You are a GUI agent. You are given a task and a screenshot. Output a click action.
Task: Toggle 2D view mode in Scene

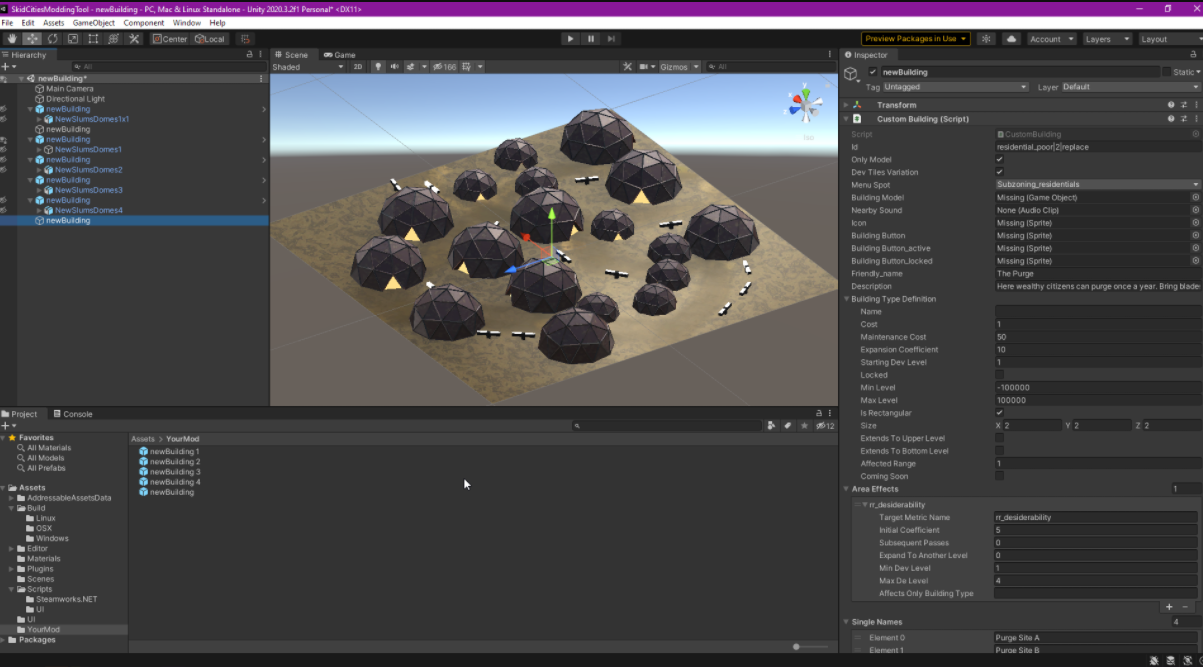coord(358,67)
